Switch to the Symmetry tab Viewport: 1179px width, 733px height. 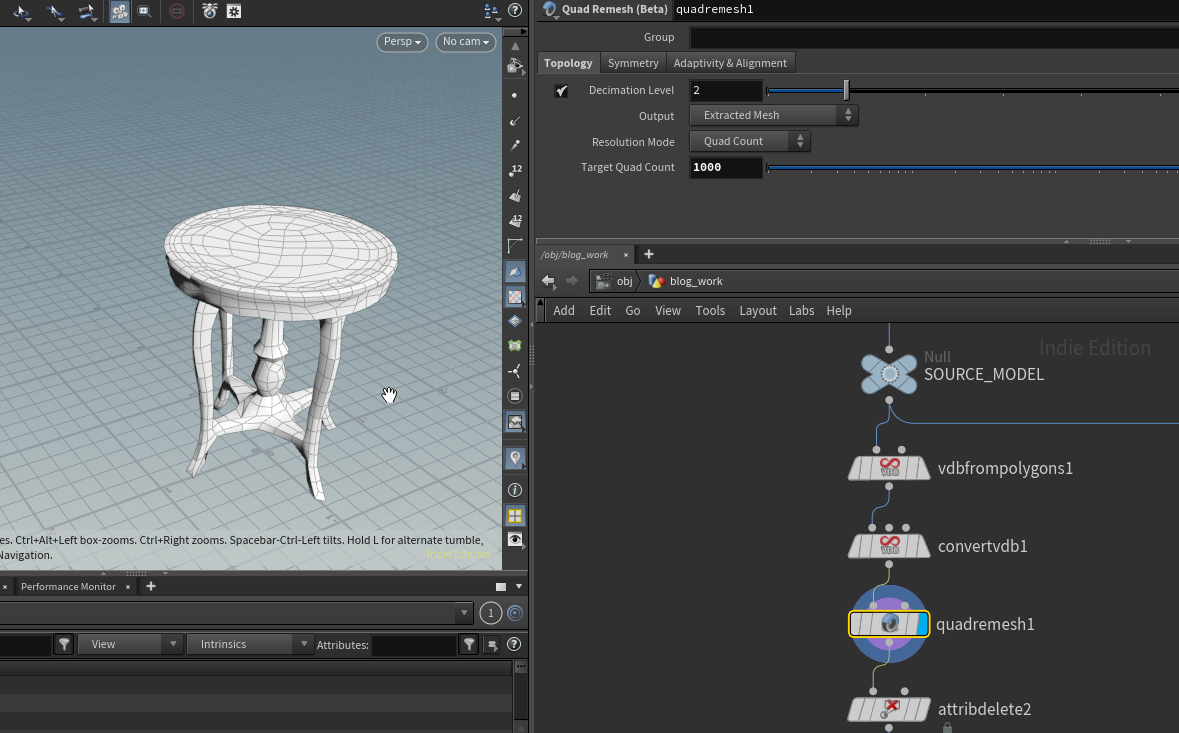[x=633, y=63]
